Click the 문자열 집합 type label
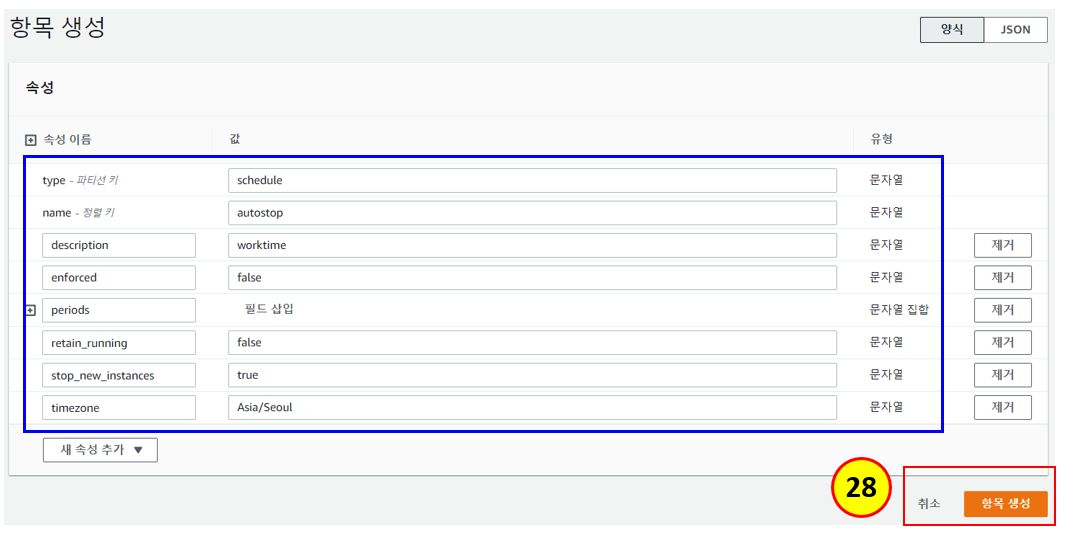 [x=899, y=310]
